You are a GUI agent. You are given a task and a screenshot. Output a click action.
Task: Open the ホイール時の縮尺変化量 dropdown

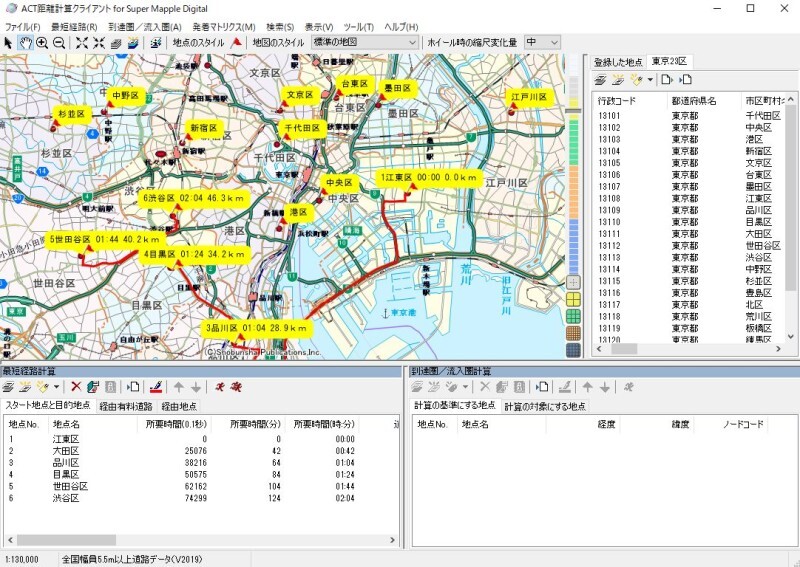555,43
